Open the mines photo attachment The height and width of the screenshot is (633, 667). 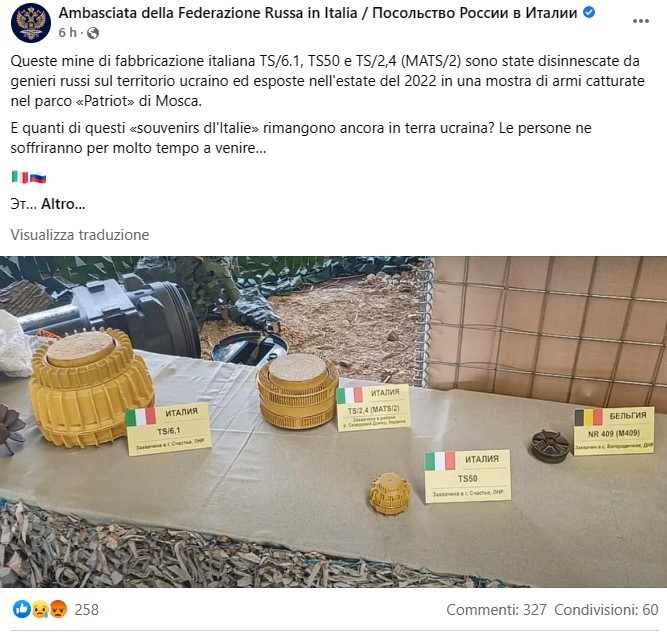pos(334,422)
